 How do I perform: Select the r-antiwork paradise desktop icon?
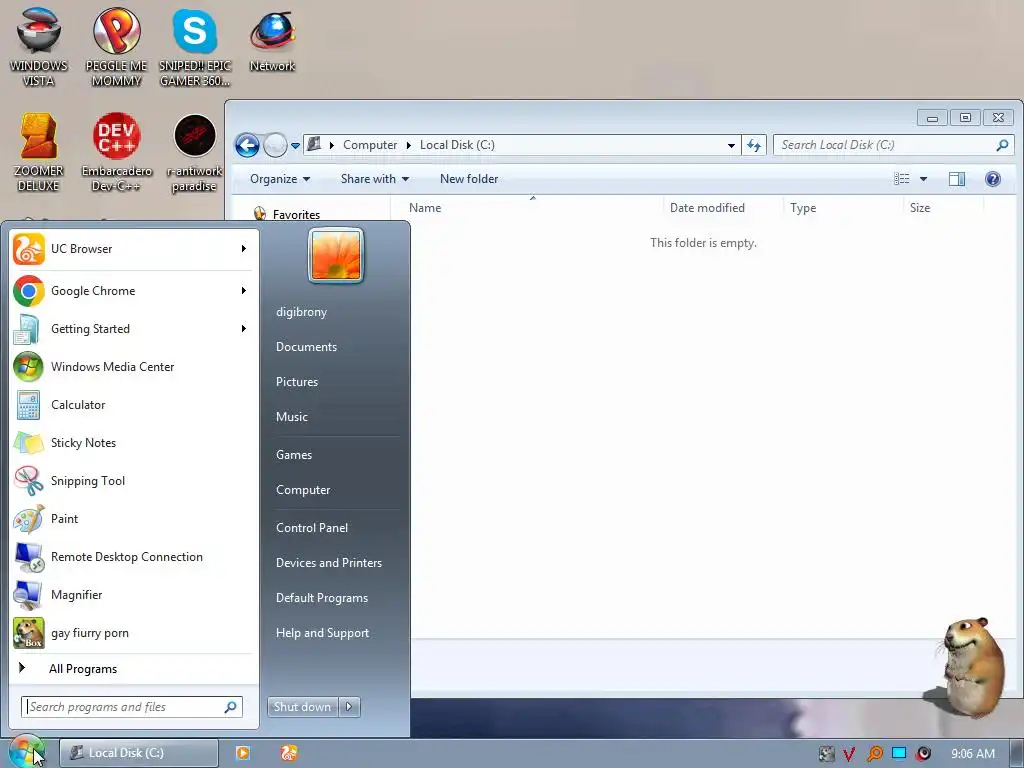click(195, 153)
